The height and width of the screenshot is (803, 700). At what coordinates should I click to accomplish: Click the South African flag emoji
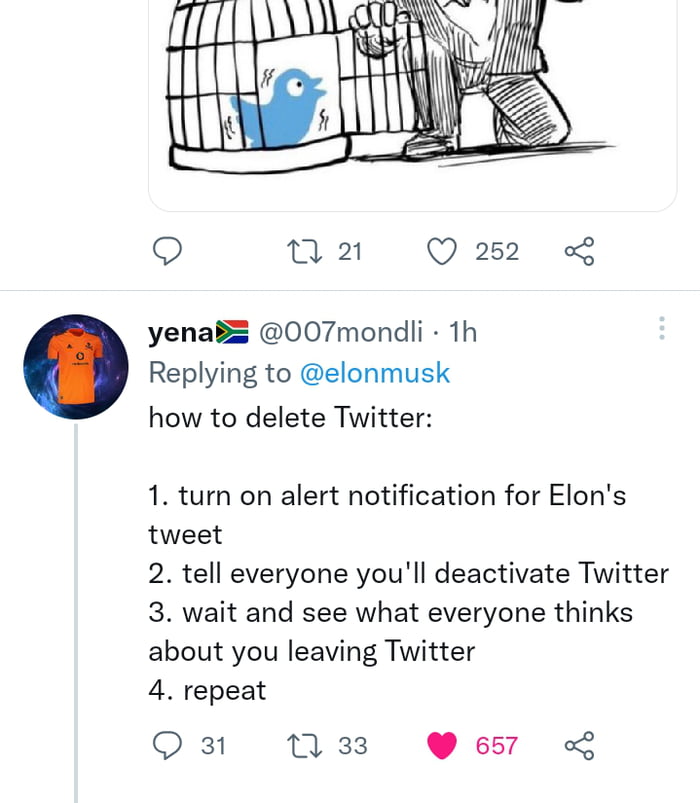coord(233,332)
